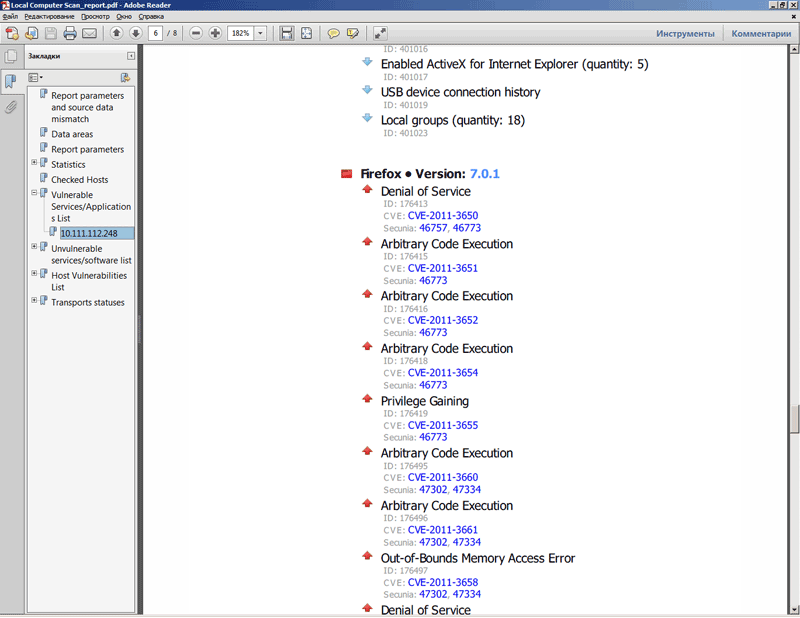Open the Pages thumbnail panel
This screenshot has height=618, width=800.
(x=11, y=56)
